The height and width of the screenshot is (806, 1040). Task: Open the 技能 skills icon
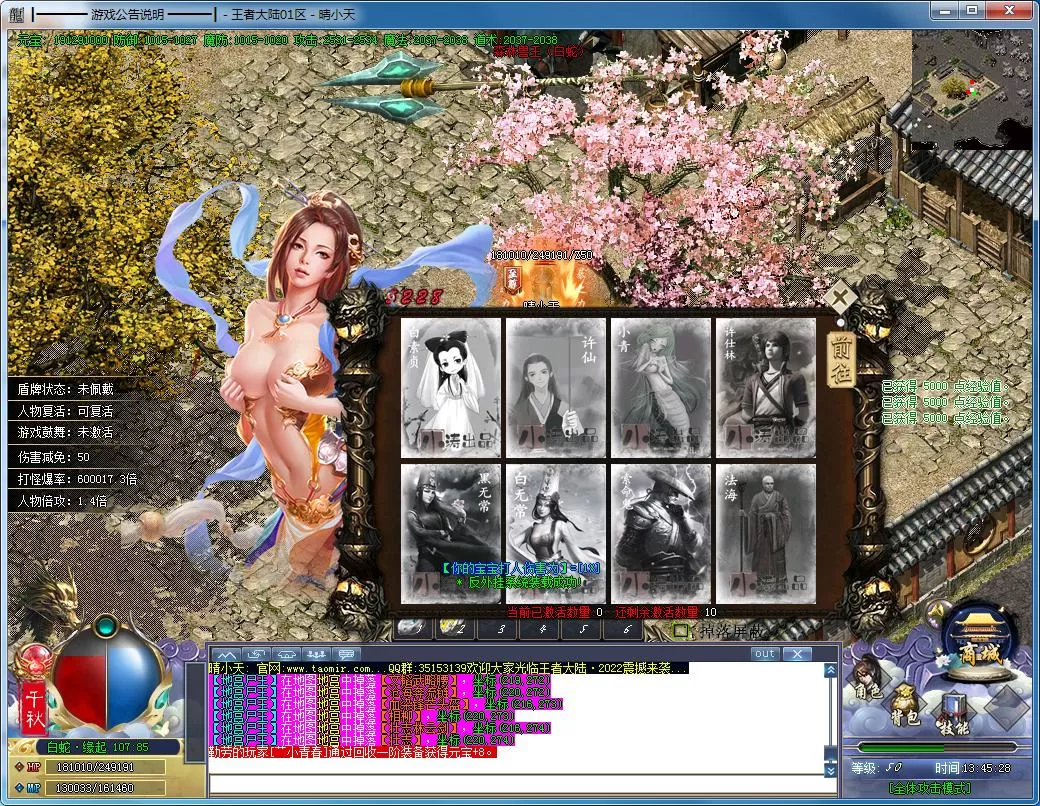tap(953, 714)
